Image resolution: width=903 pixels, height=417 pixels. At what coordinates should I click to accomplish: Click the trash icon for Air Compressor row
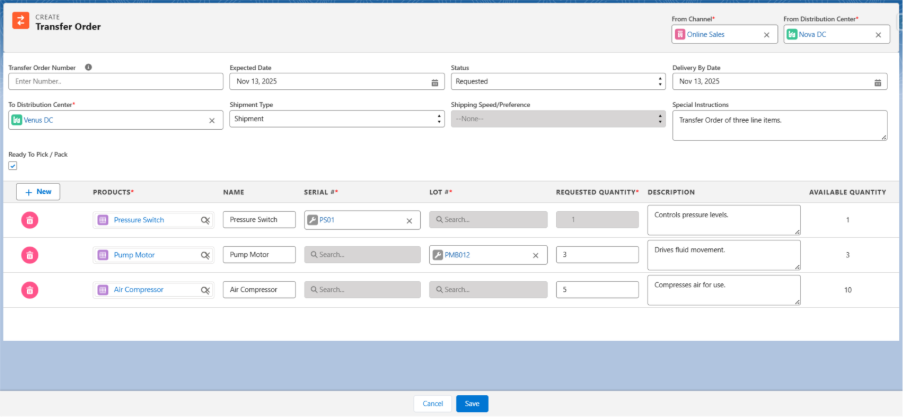coord(30,290)
